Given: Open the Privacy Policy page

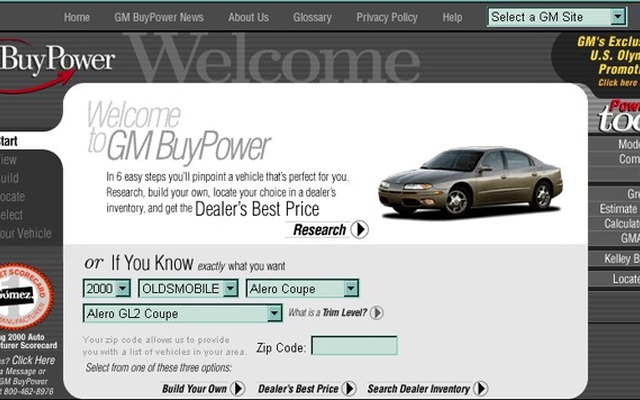Looking at the screenshot, I should tap(387, 18).
